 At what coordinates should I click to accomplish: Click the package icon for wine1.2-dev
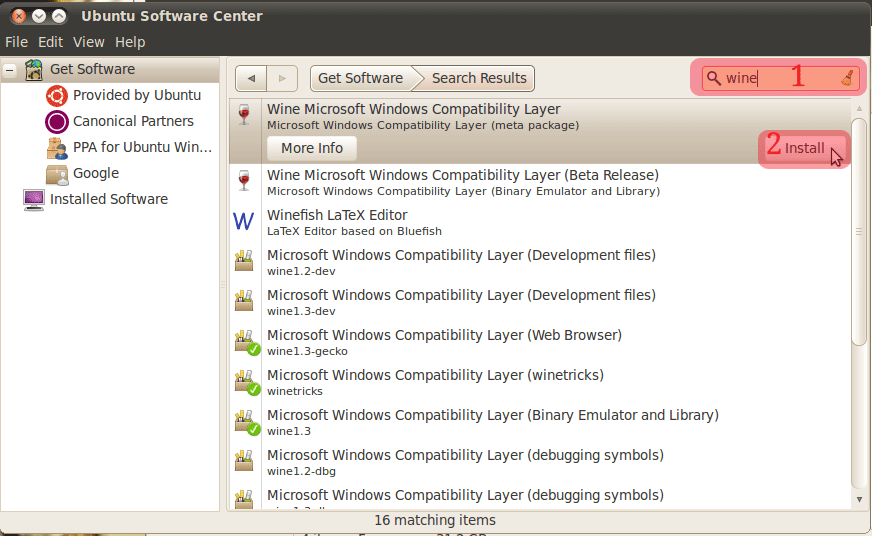(x=244, y=261)
